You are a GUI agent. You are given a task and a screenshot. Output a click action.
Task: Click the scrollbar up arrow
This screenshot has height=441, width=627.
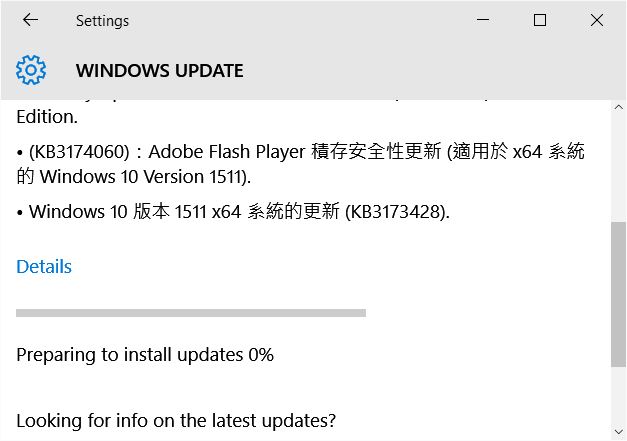click(x=619, y=107)
